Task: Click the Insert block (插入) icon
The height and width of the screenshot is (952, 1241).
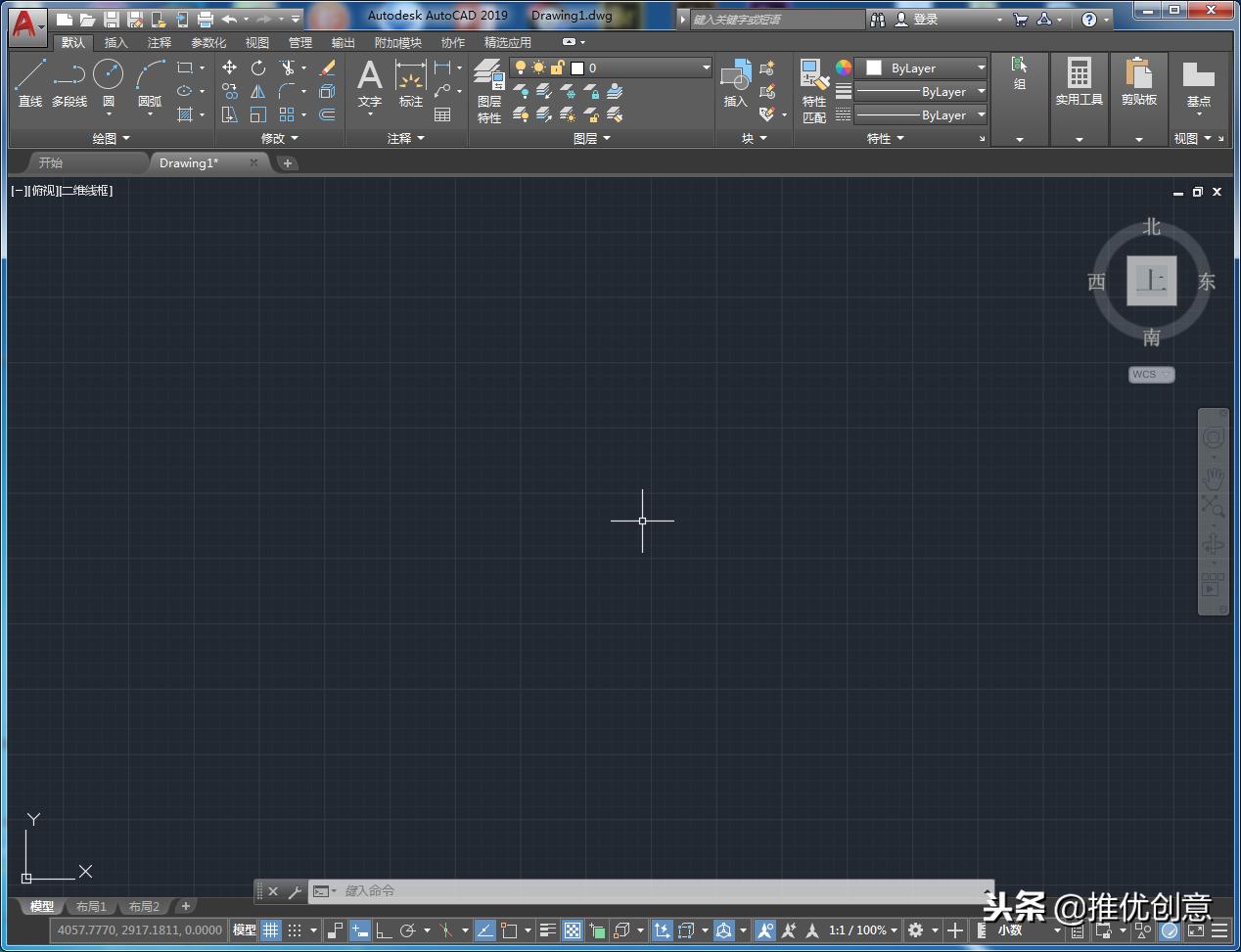Action: 734,83
